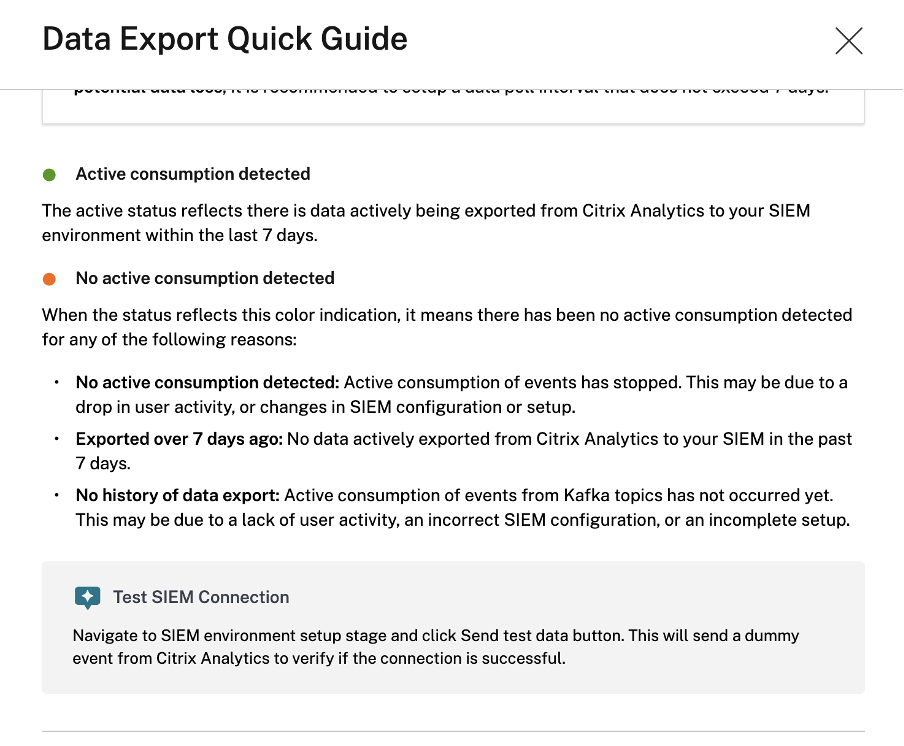Click the paragraph starting When the status reflects
The image size is (904, 746).
(446, 326)
